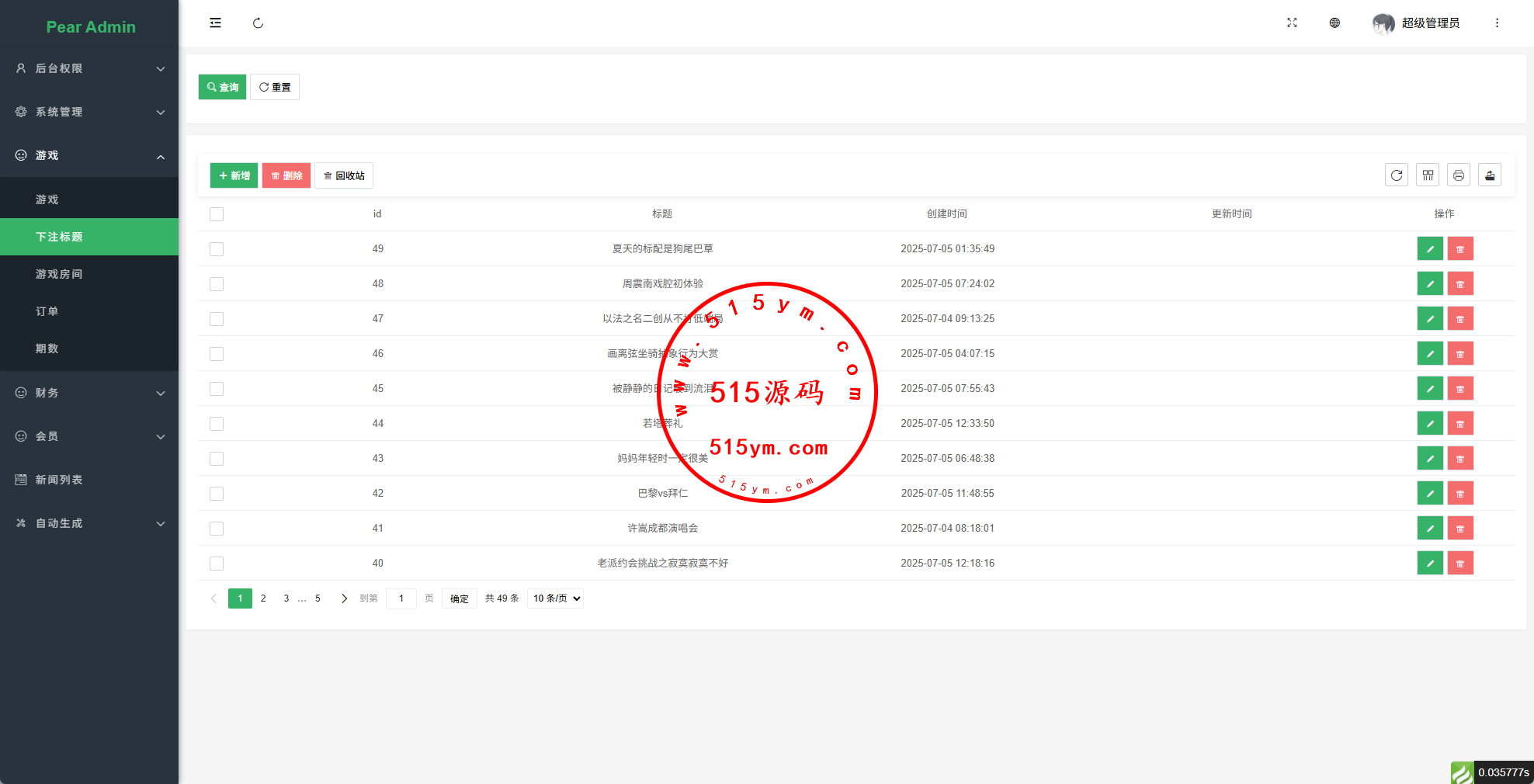Viewport: 1534px width, 784px height.
Task: Toggle fullscreen mode icon in header
Action: point(1292,23)
